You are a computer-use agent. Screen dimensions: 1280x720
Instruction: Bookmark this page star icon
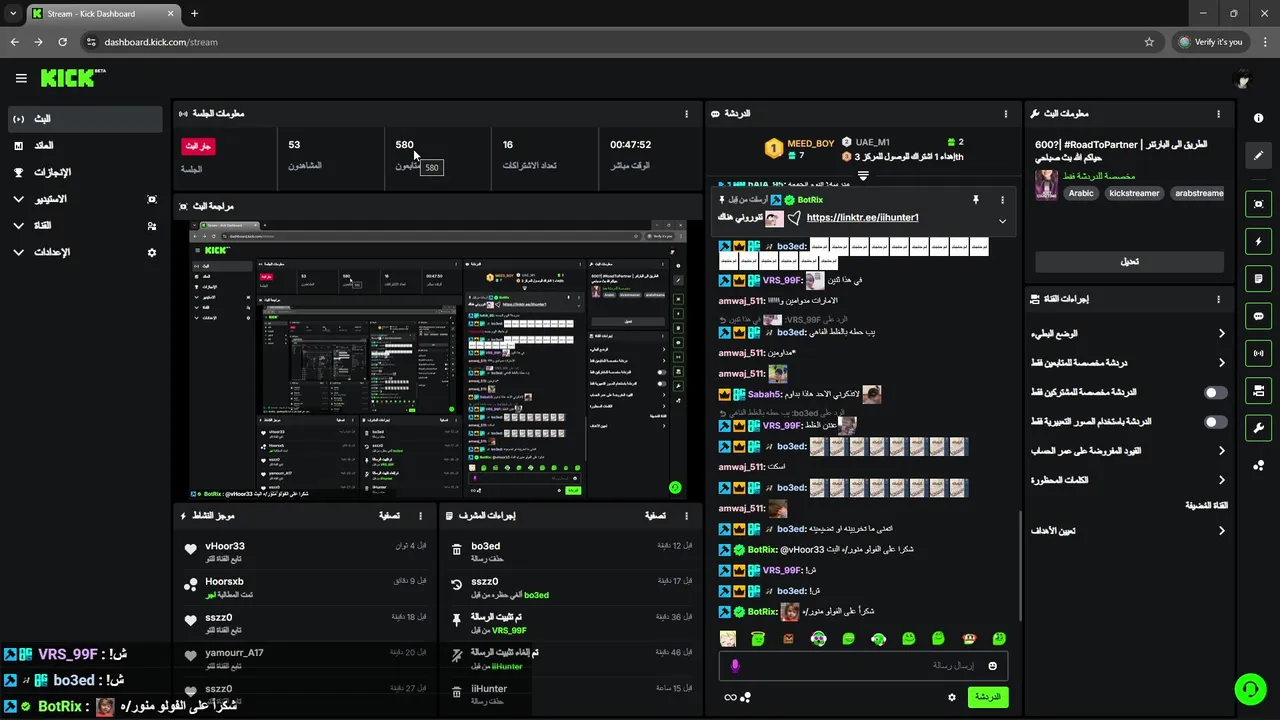1149,42
